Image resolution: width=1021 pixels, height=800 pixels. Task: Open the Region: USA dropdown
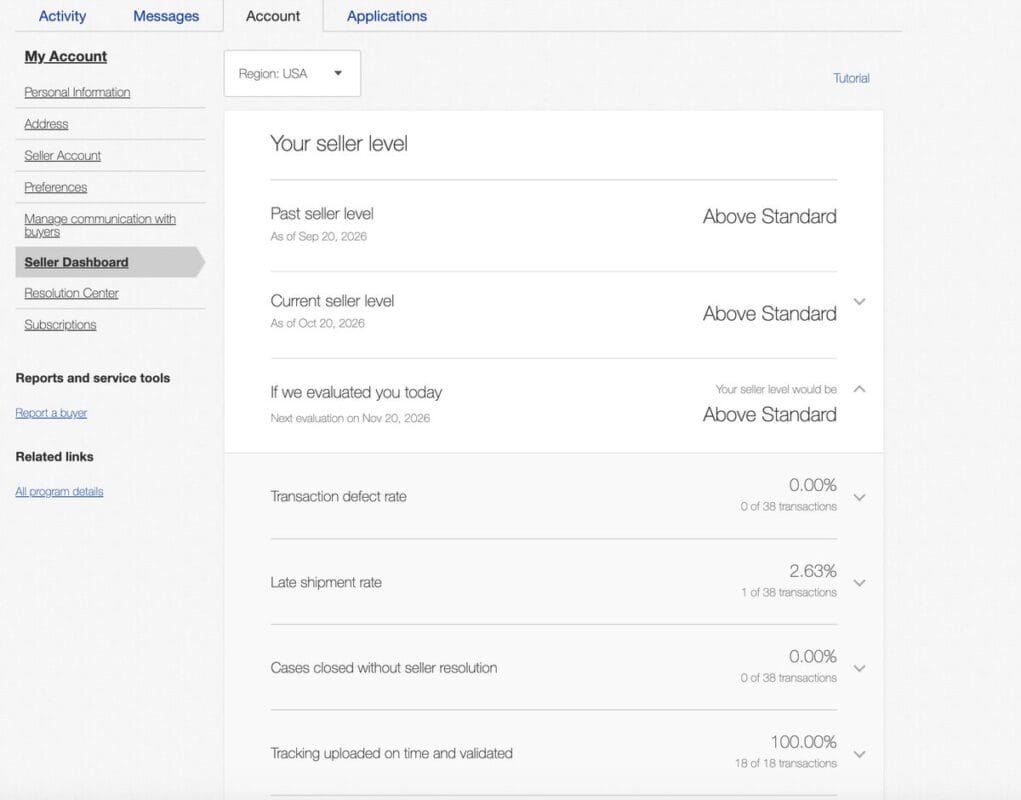pos(292,74)
